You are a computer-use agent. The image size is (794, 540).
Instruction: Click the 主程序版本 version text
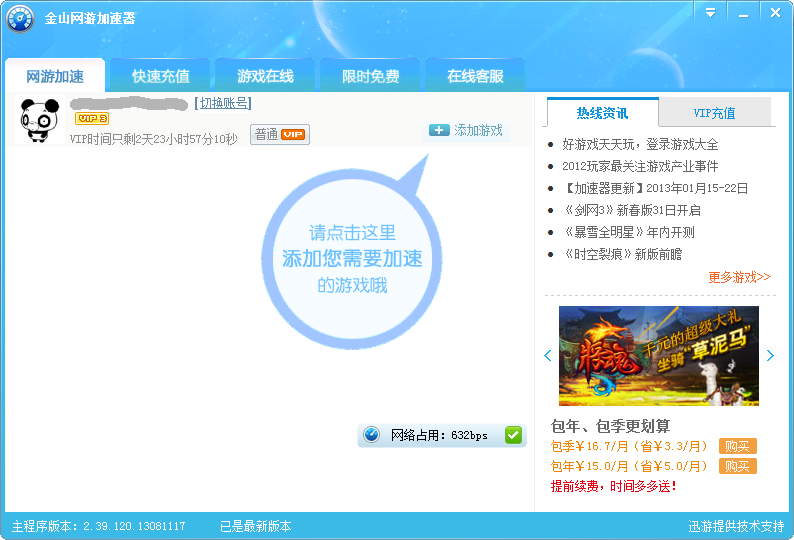[x=99, y=526]
